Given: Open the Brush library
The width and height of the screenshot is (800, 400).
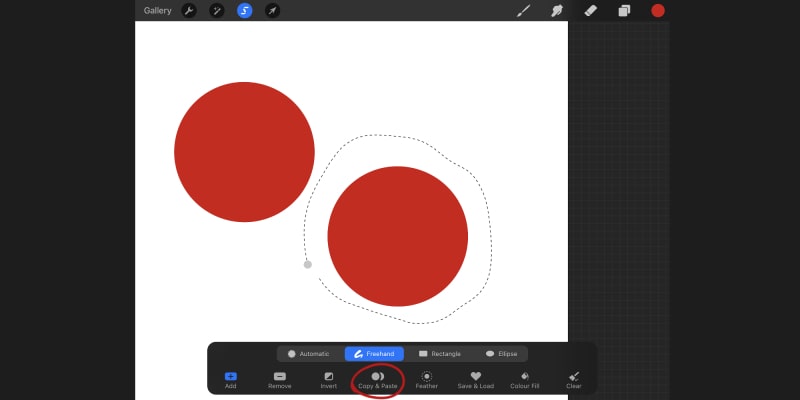Looking at the screenshot, I should 523,11.
